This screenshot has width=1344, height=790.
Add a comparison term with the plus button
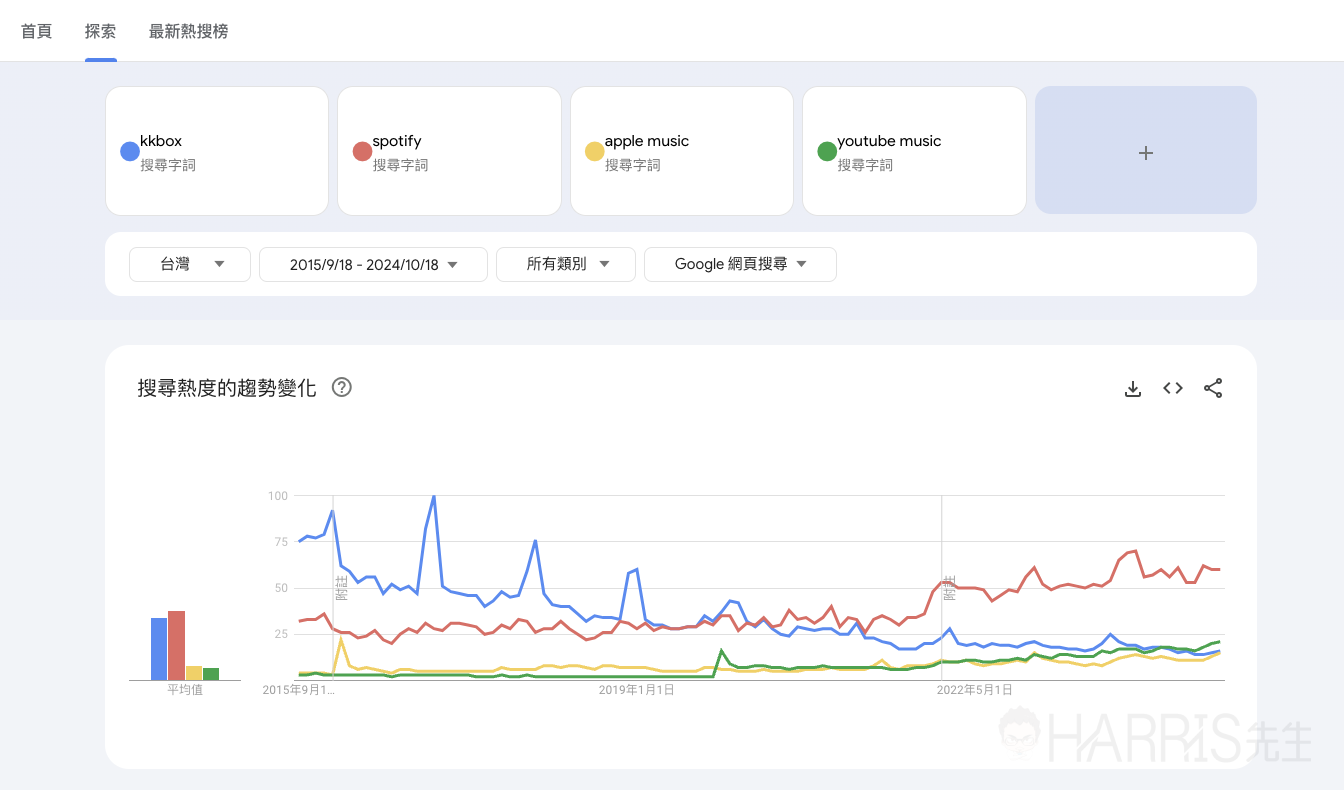[1146, 151]
